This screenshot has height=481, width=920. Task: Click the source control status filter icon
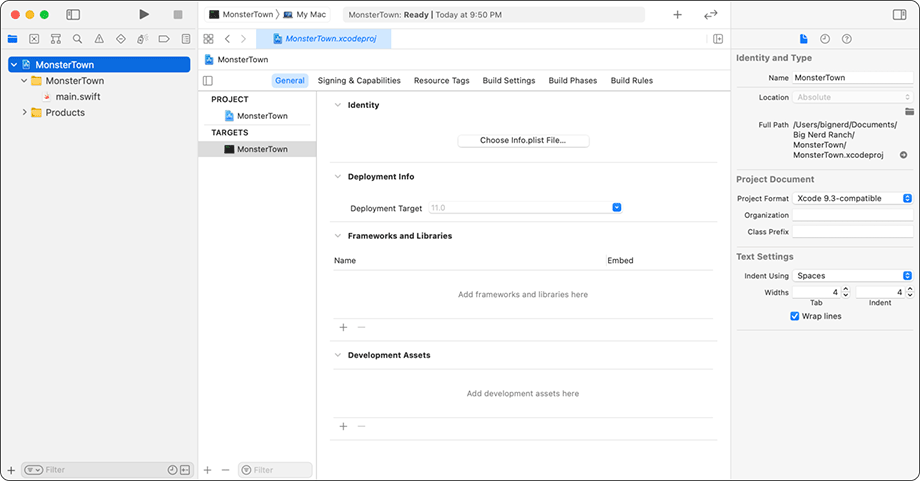185,470
